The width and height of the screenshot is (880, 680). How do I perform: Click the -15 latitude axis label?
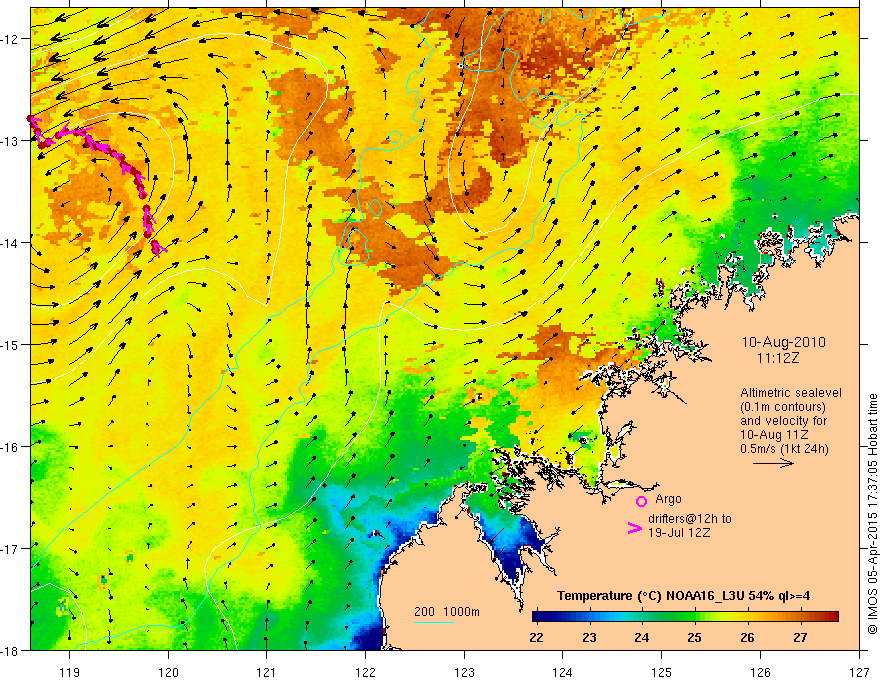pos(10,344)
